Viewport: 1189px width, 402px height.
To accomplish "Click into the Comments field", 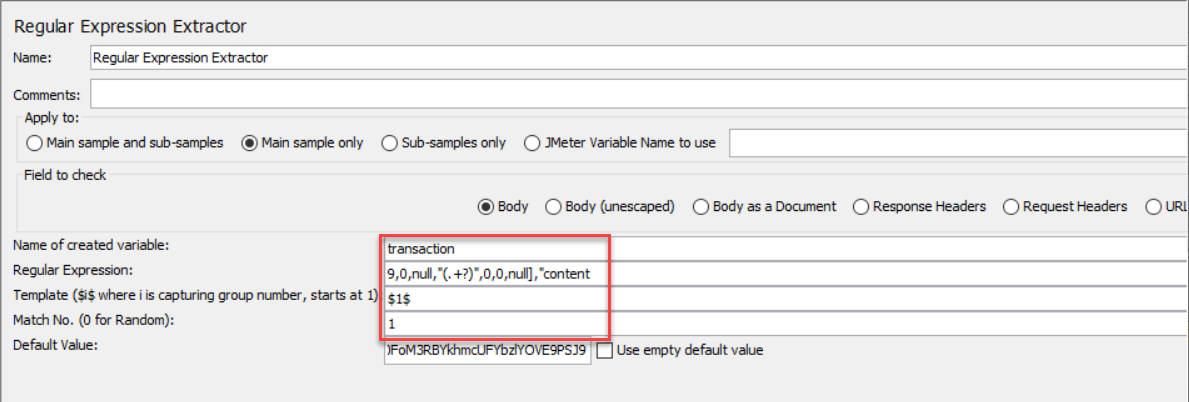I will (638, 95).
